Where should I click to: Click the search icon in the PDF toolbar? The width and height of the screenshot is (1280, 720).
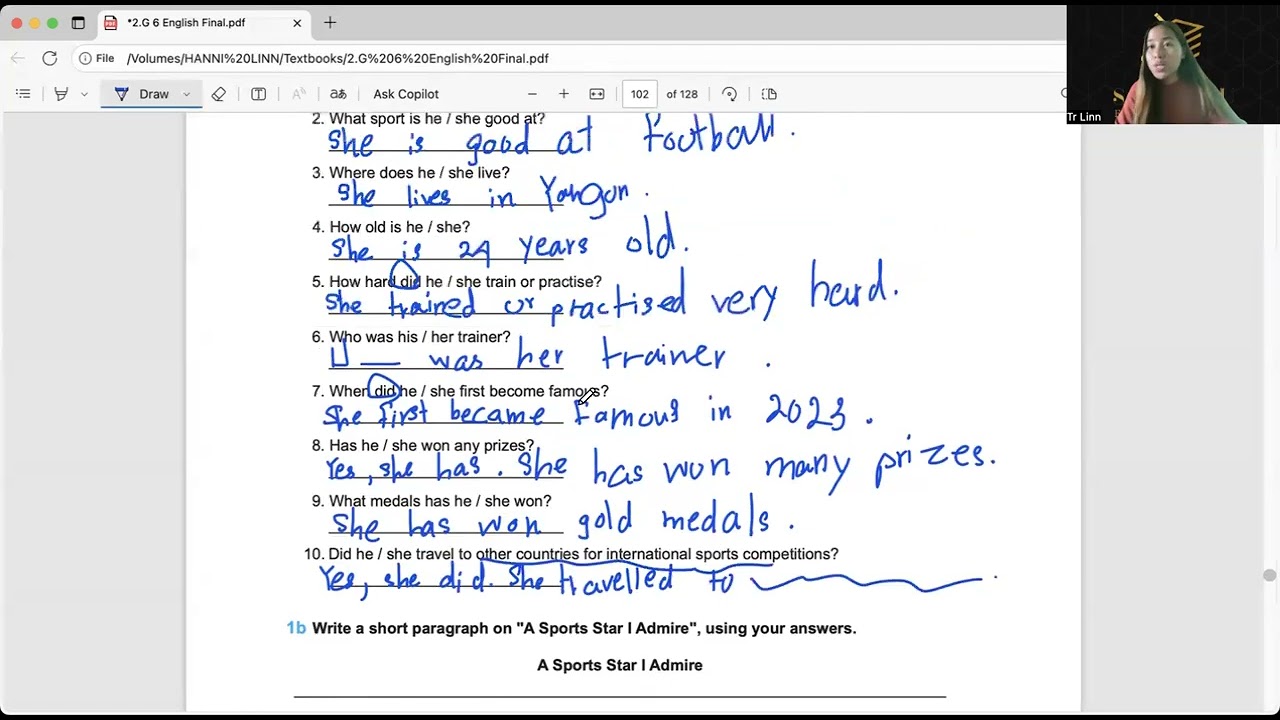(x=1063, y=94)
